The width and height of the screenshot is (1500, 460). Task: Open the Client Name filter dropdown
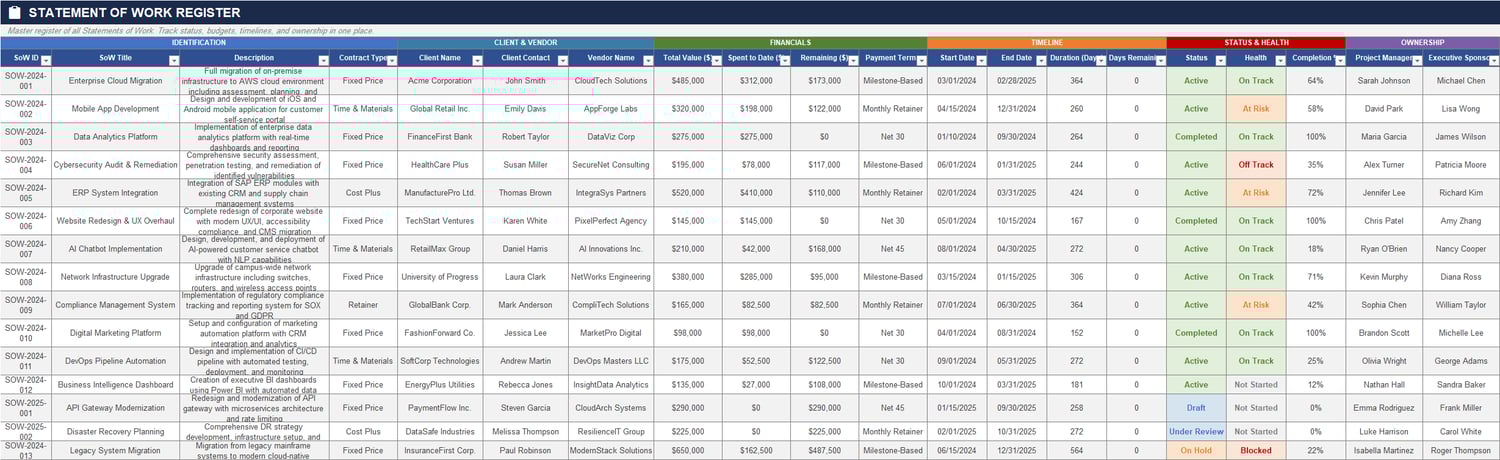point(476,59)
